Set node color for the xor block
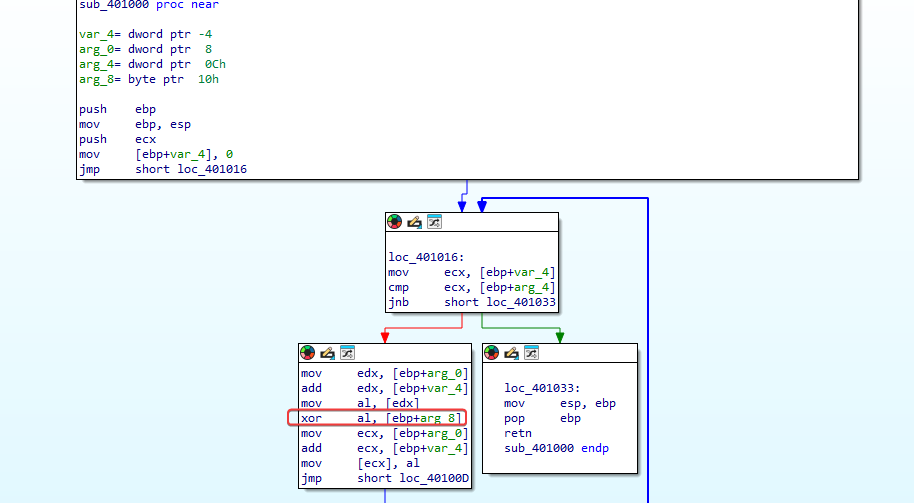Image resolution: width=914 pixels, height=503 pixels. [x=307, y=353]
